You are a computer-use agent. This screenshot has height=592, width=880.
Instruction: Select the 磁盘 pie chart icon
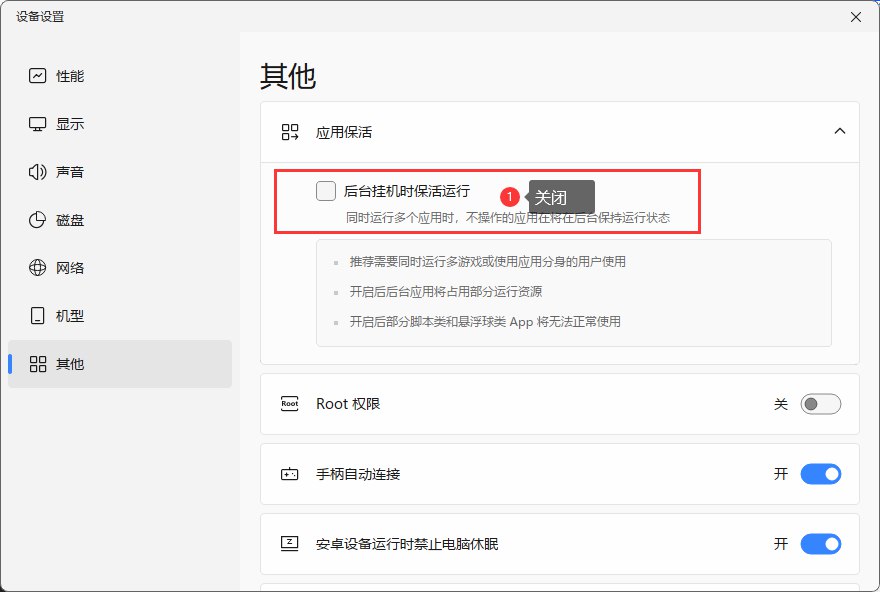click(38, 220)
